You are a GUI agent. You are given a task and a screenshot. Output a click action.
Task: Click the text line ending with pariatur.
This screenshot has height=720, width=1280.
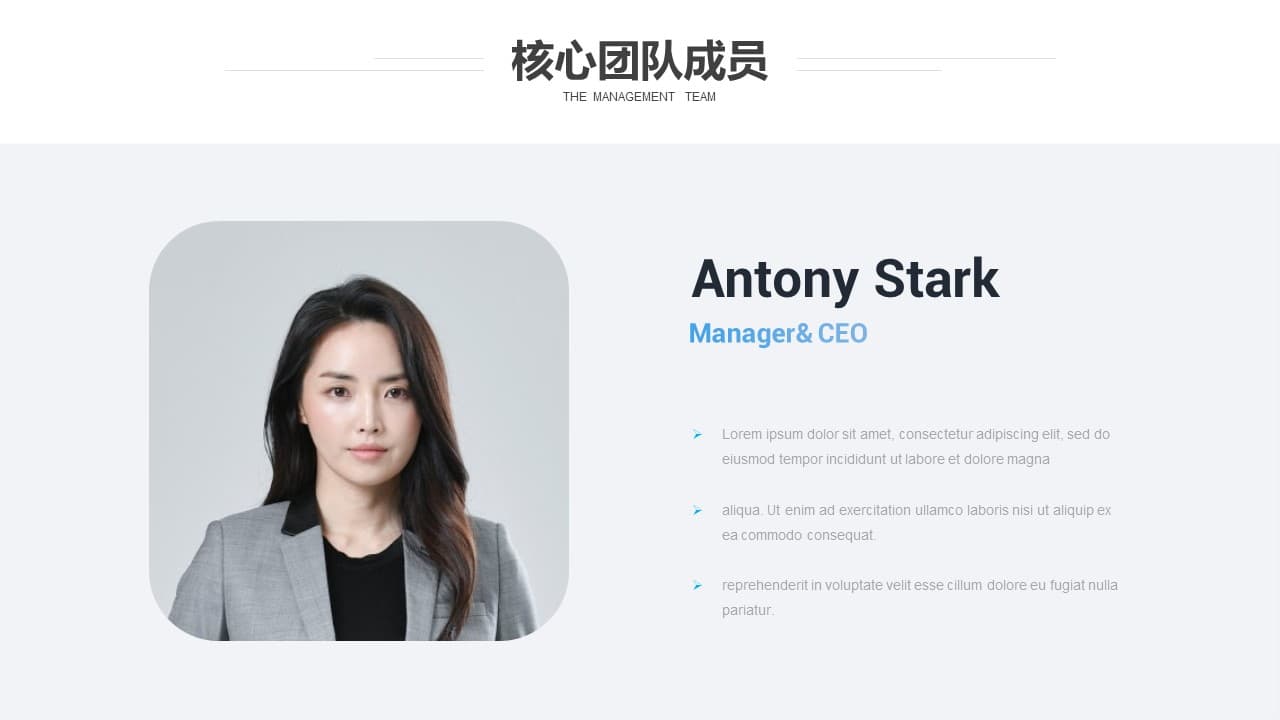748,610
